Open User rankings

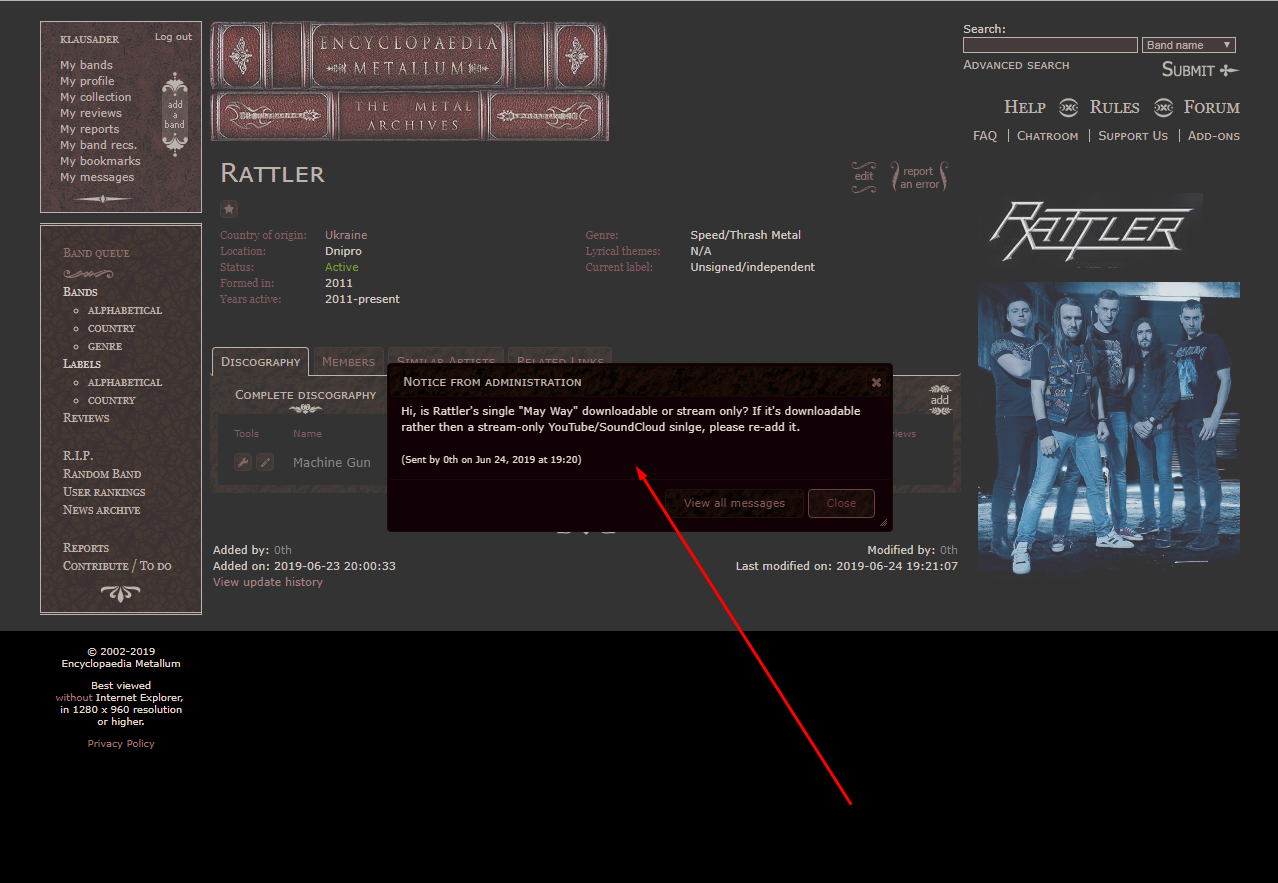104,492
